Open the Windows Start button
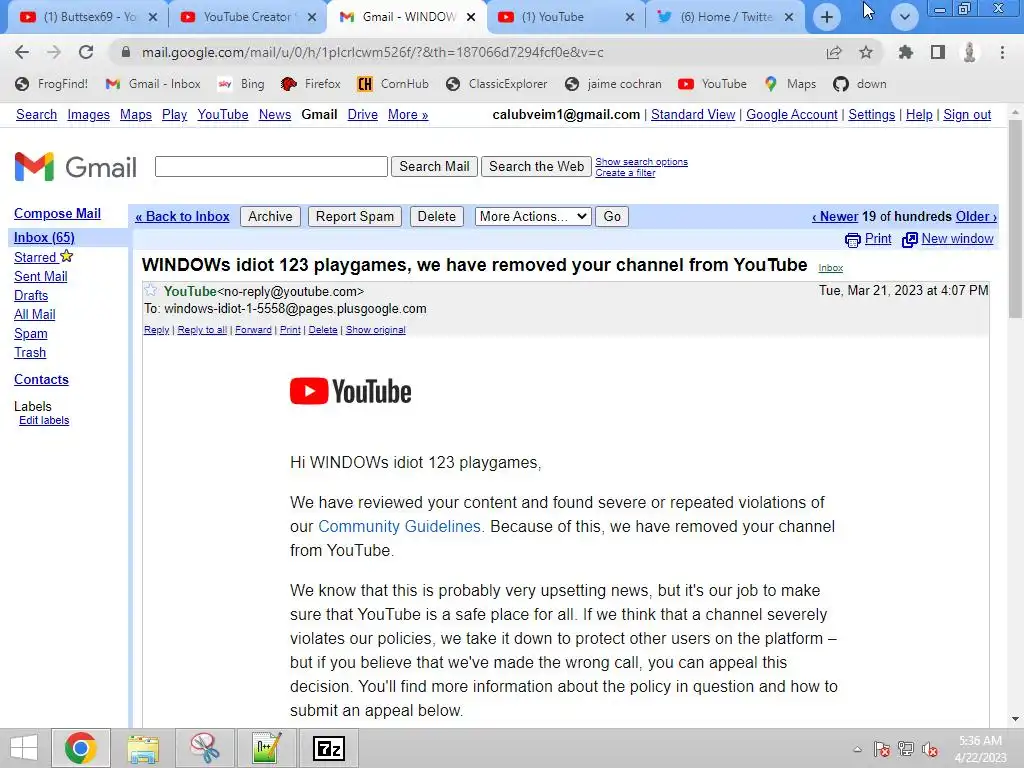The image size is (1024, 768). pyautogui.click(x=24, y=748)
